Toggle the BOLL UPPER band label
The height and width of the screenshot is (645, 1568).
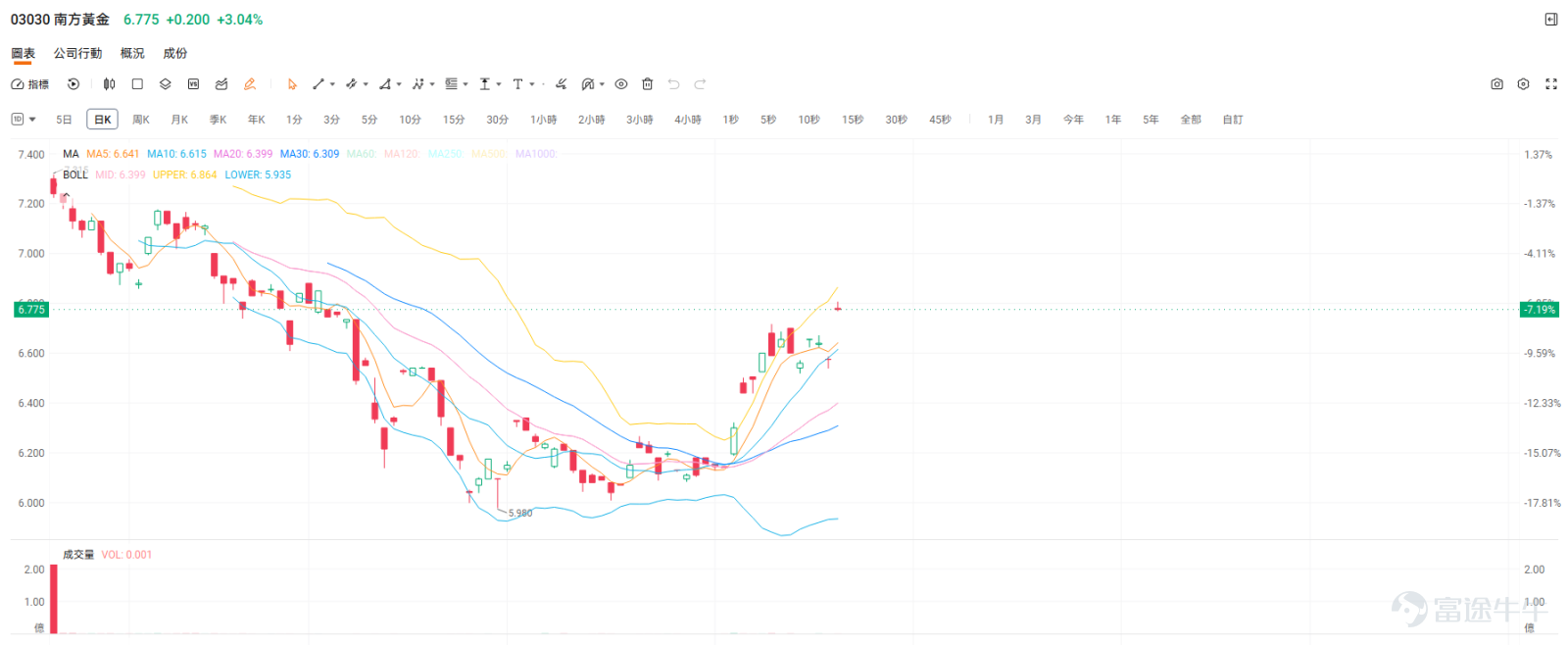coord(184,174)
